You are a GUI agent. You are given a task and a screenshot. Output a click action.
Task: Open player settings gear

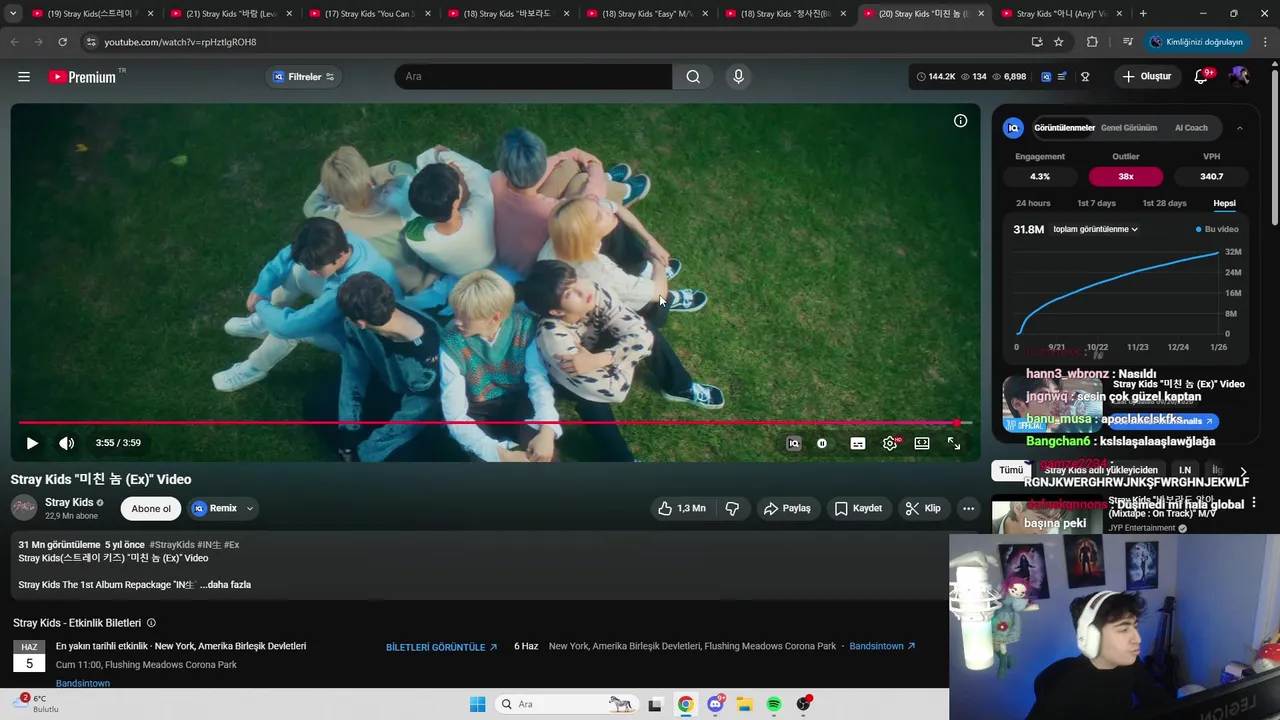coord(890,443)
